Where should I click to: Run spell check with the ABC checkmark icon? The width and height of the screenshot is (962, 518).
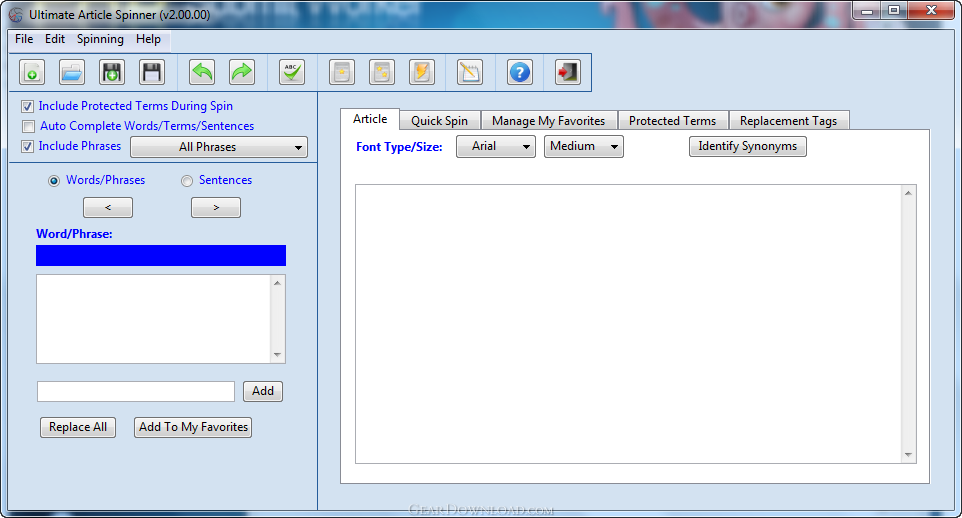(x=292, y=72)
